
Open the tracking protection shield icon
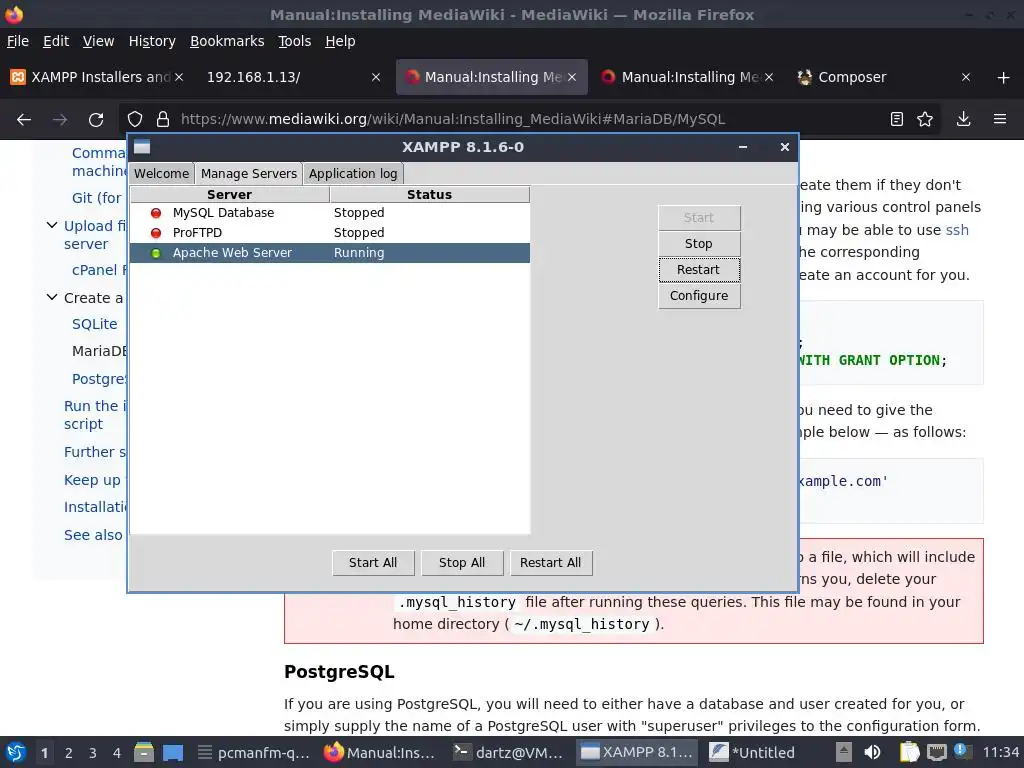click(135, 119)
